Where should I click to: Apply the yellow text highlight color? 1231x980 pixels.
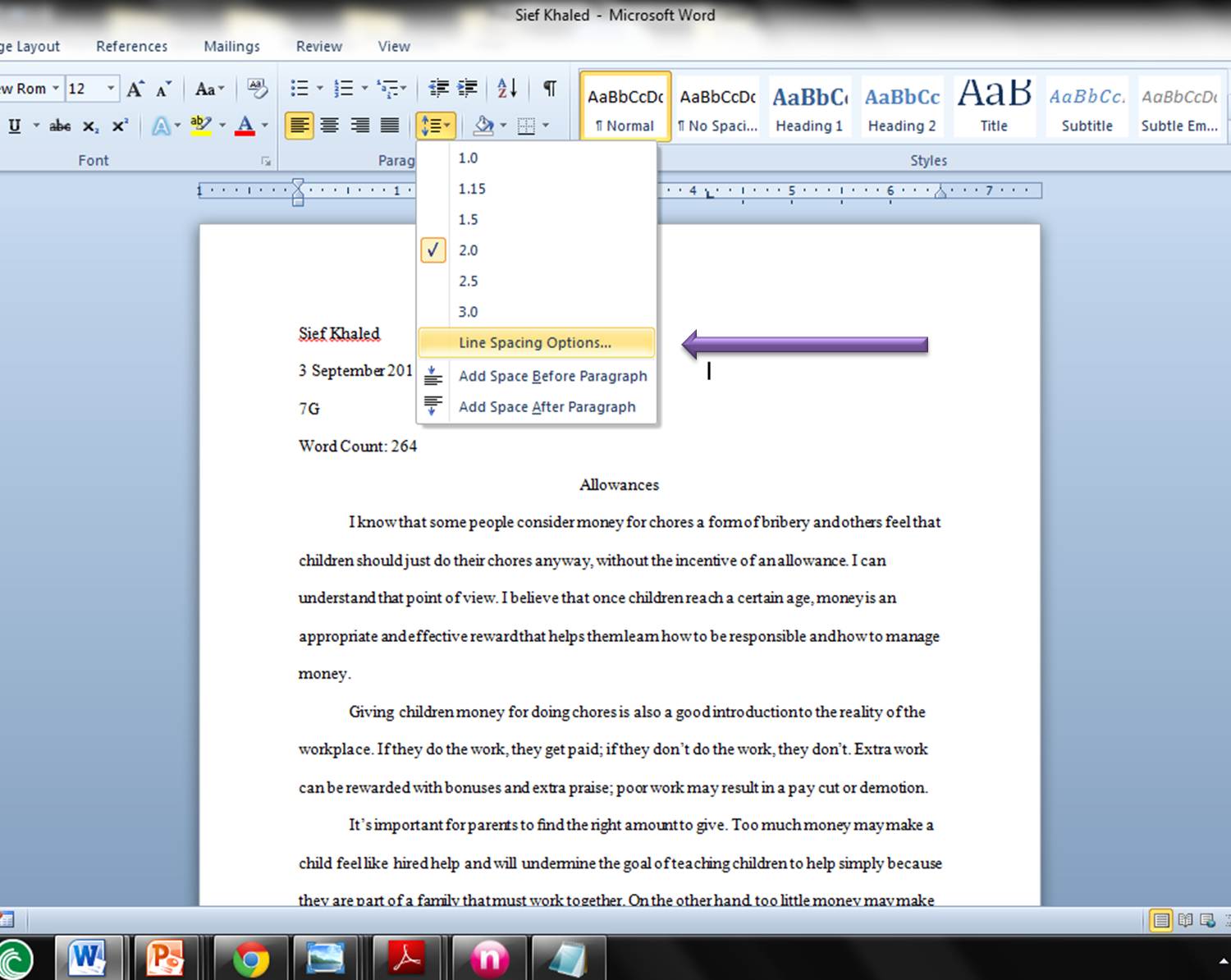pyautogui.click(x=200, y=126)
